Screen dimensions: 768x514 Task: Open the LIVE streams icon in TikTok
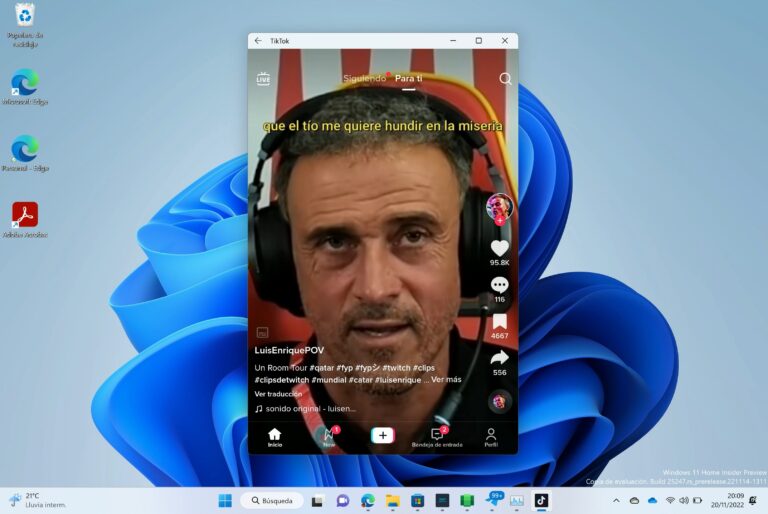coord(263,79)
